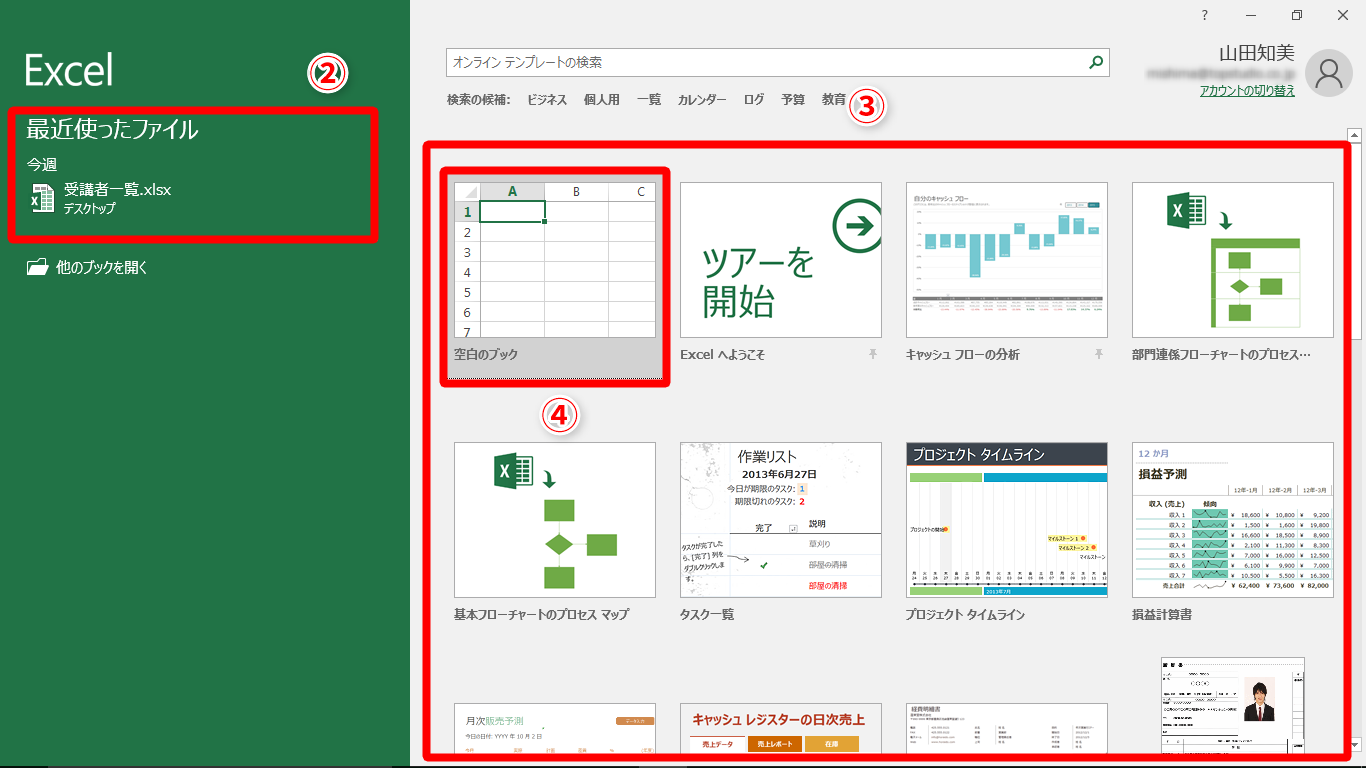This screenshot has height=768, width=1366.
Task: Search suggested category カレンダー
Action: 702,100
